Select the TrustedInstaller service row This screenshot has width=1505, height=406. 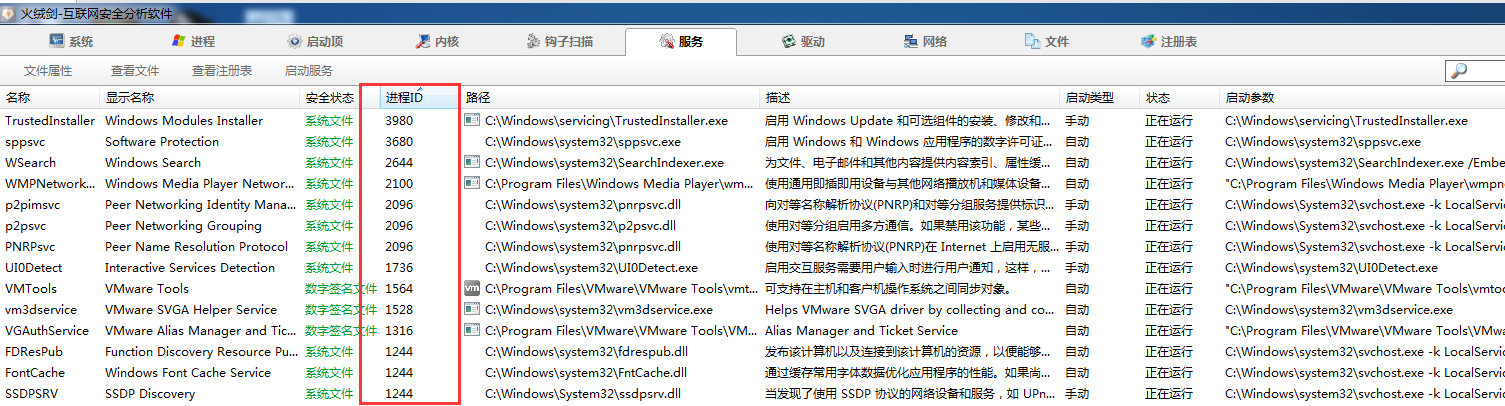tap(752, 120)
